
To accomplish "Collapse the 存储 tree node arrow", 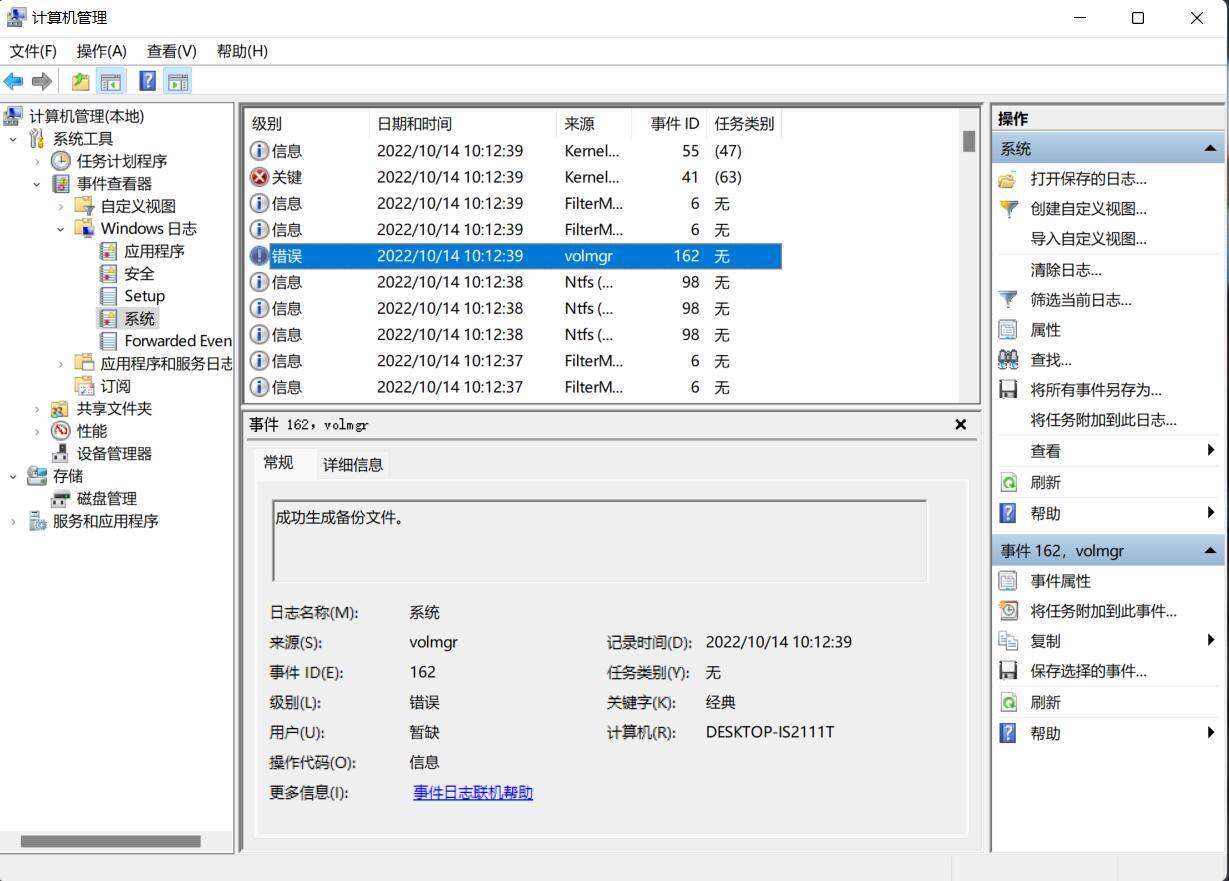I will [13, 476].
